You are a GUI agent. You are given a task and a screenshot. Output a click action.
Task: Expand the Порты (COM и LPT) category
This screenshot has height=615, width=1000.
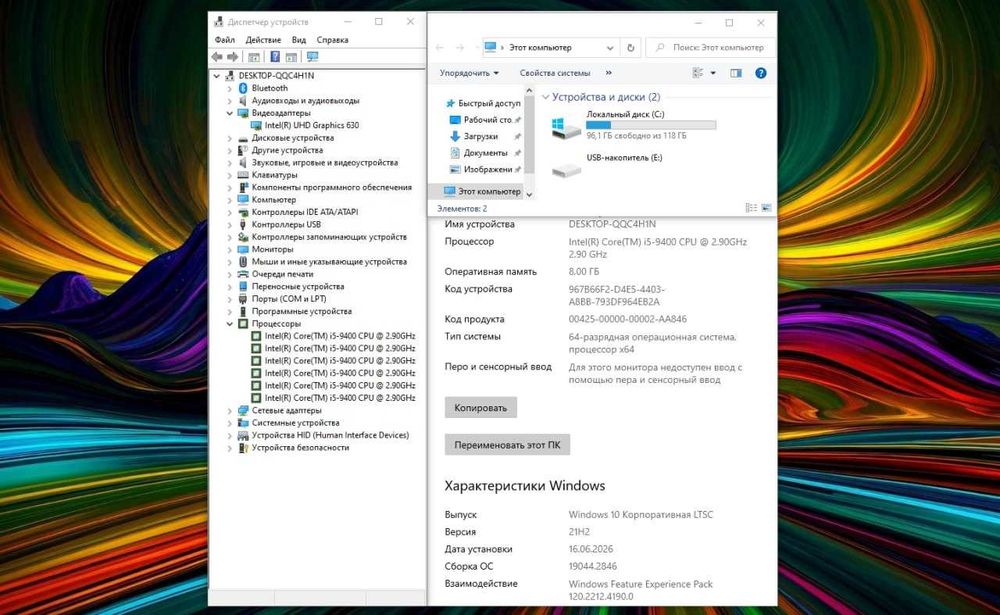click(x=230, y=299)
